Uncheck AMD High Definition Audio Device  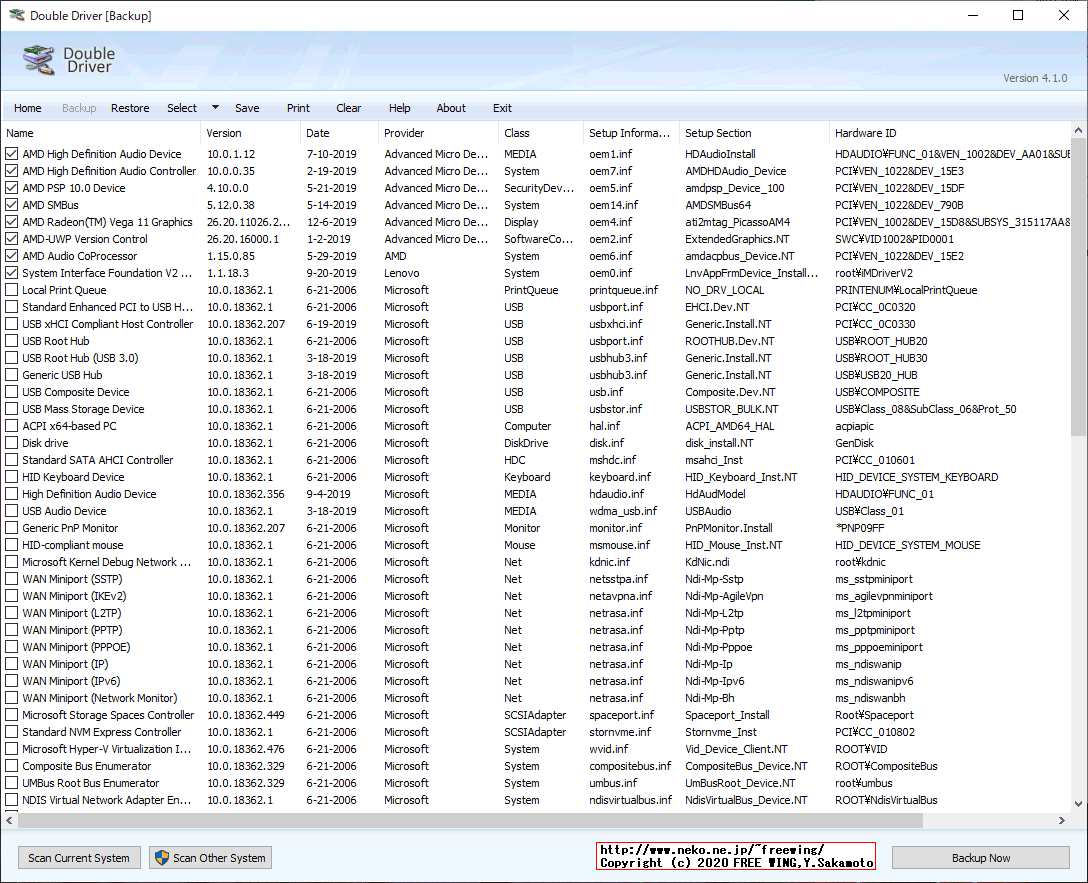tap(12, 154)
